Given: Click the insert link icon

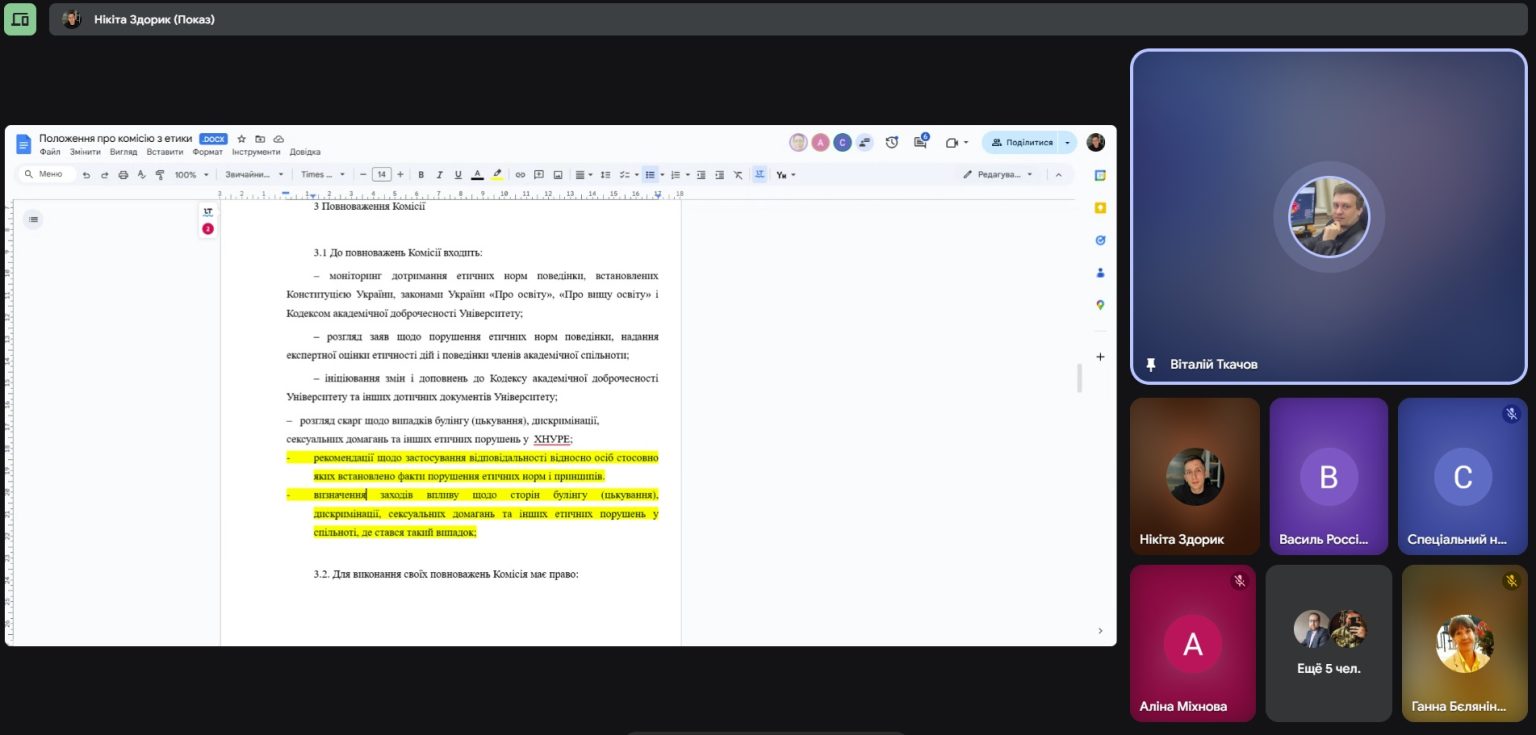Looking at the screenshot, I should [x=520, y=175].
